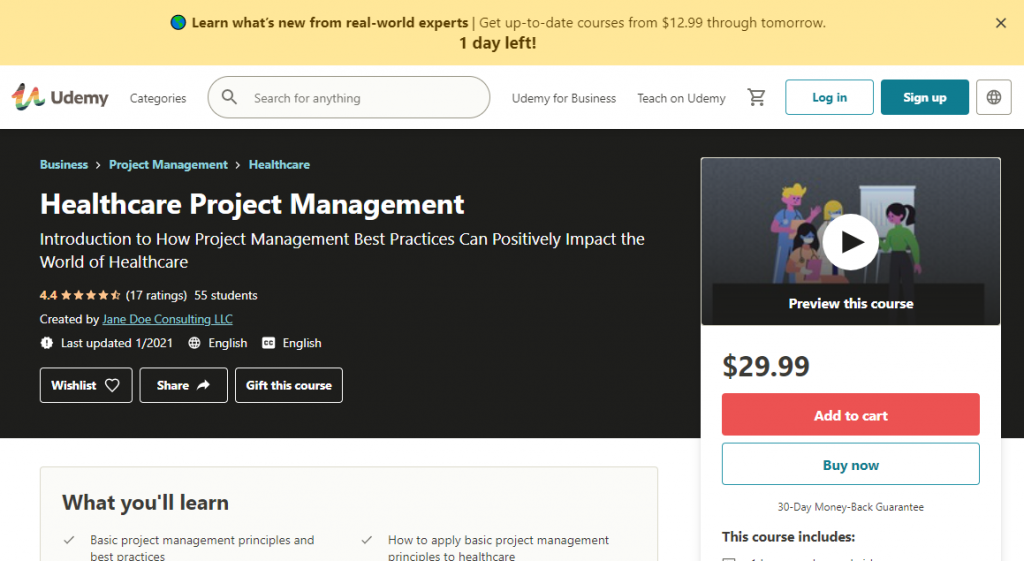Image resolution: width=1024 pixels, height=561 pixels.
Task: Share this course
Action: pyautogui.click(x=183, y=385)
